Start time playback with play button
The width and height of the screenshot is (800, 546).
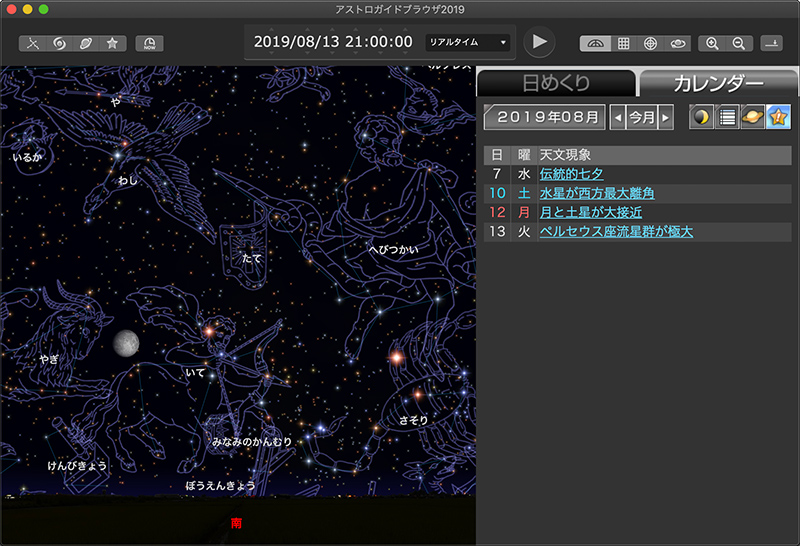(539, 42)
